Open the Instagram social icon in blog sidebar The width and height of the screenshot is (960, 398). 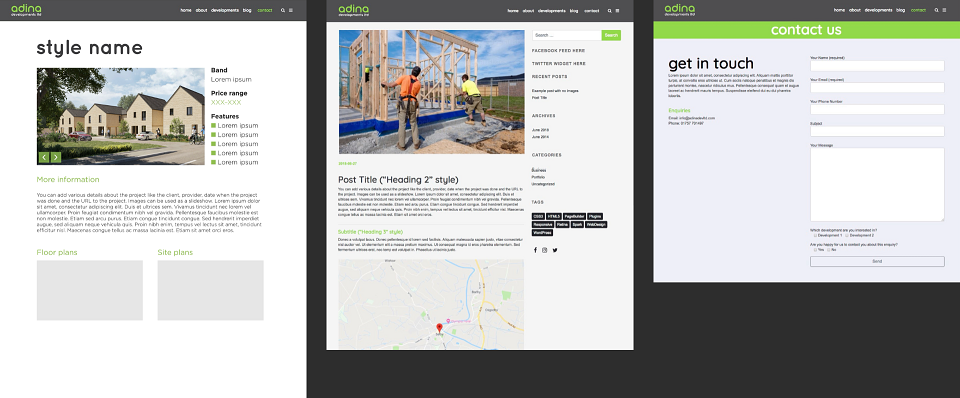(x=545, y=250)
